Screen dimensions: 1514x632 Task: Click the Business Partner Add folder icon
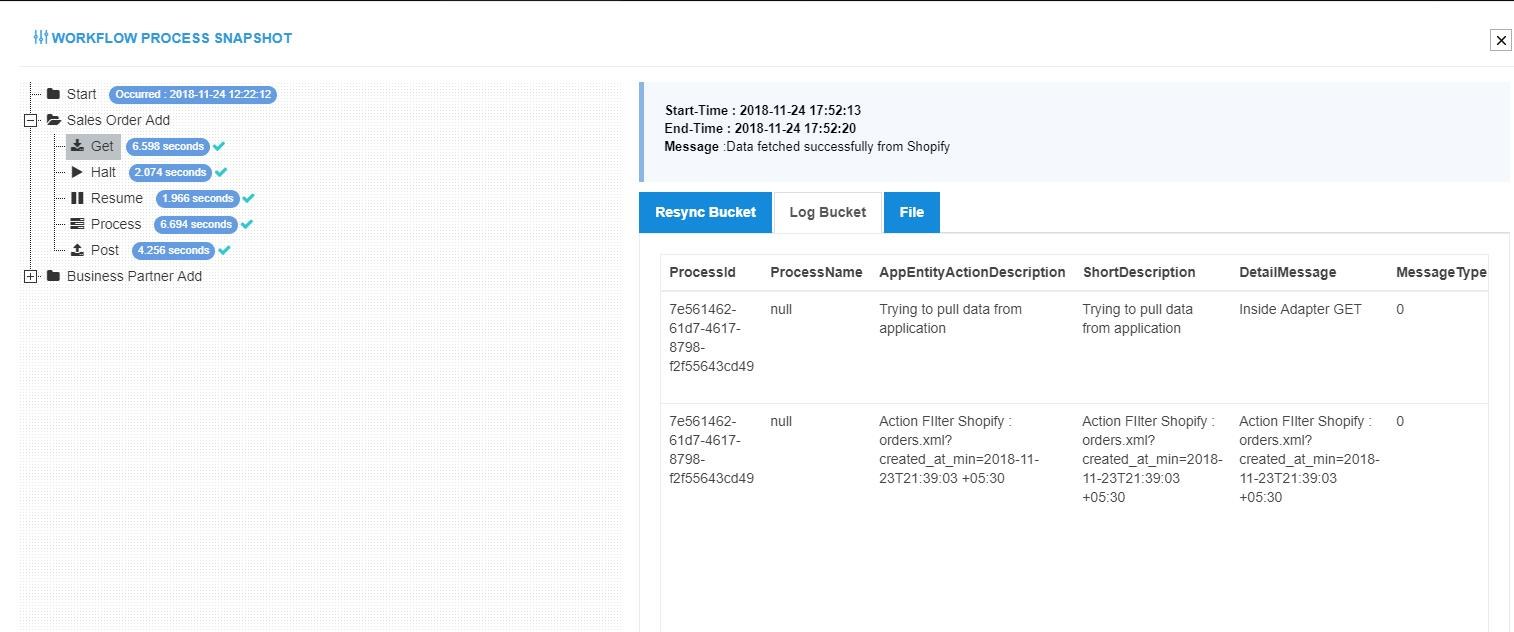click(x=54, y=276)
